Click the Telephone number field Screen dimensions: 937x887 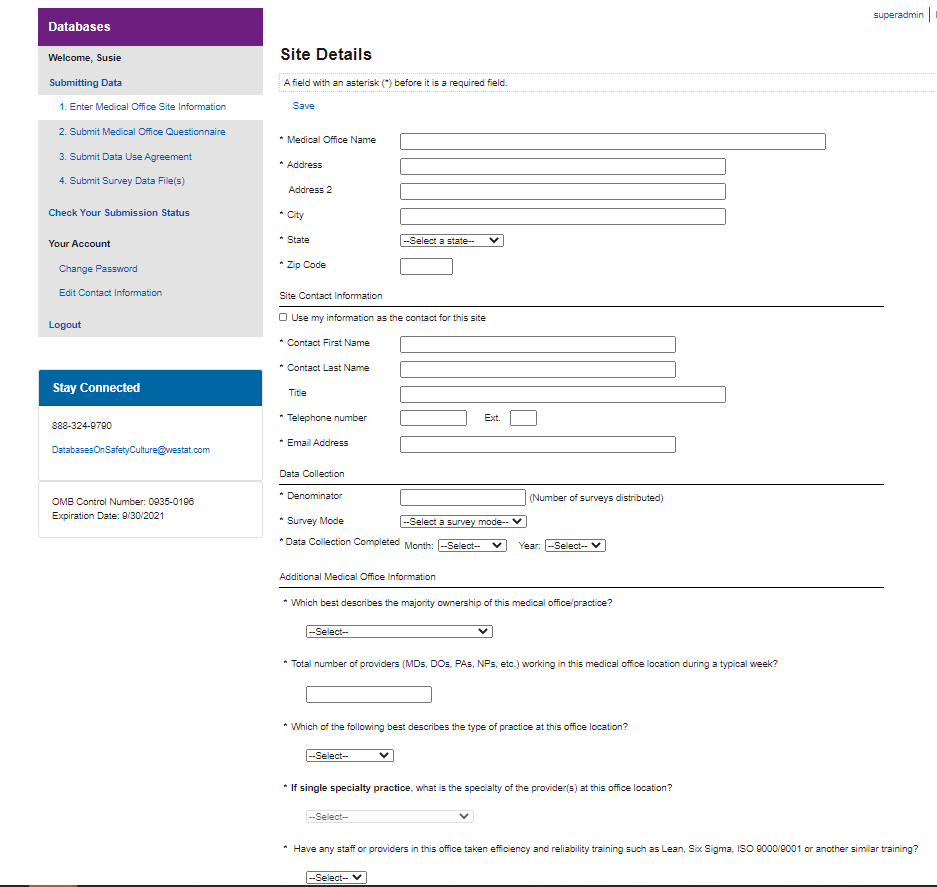coord(433,418)
